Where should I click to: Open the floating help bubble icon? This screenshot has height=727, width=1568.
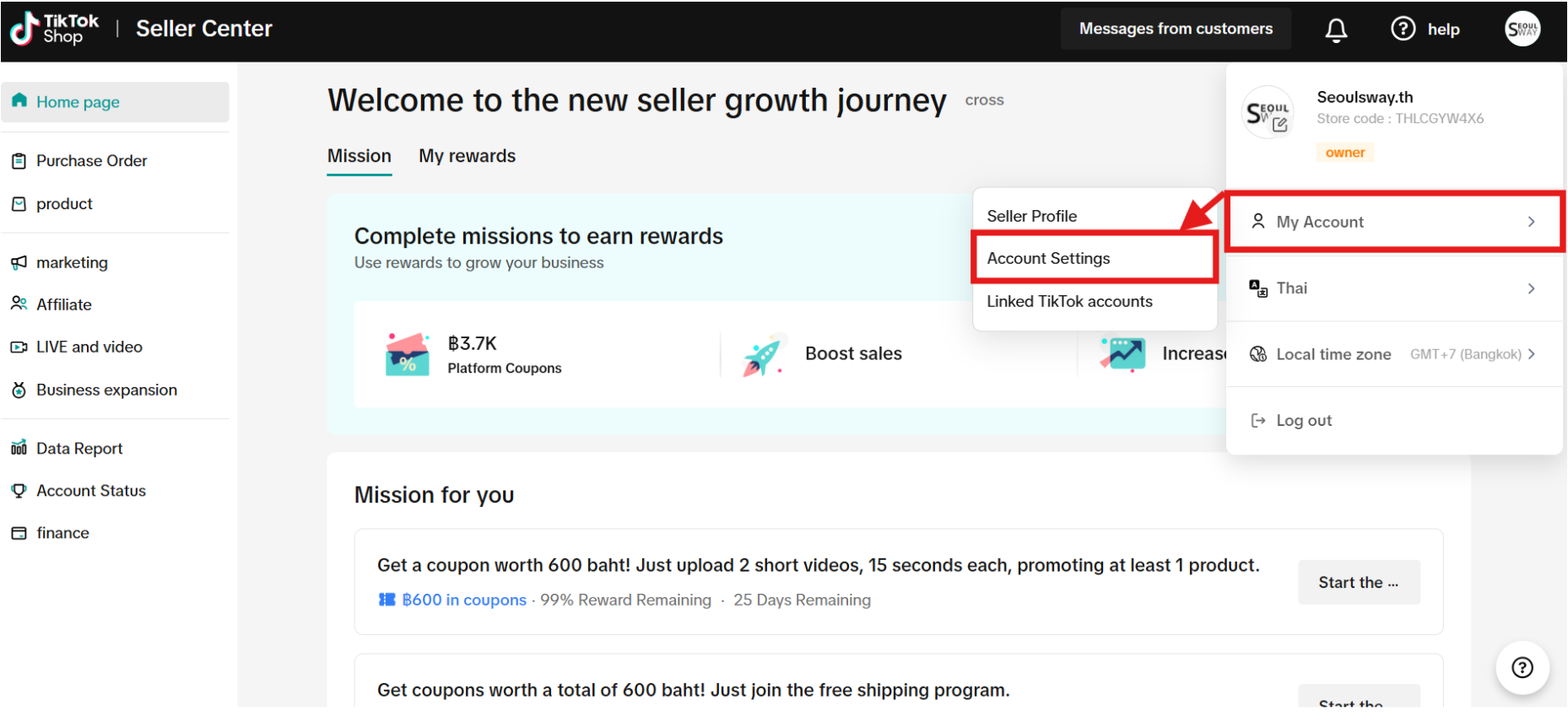[x=1522, y=668]
